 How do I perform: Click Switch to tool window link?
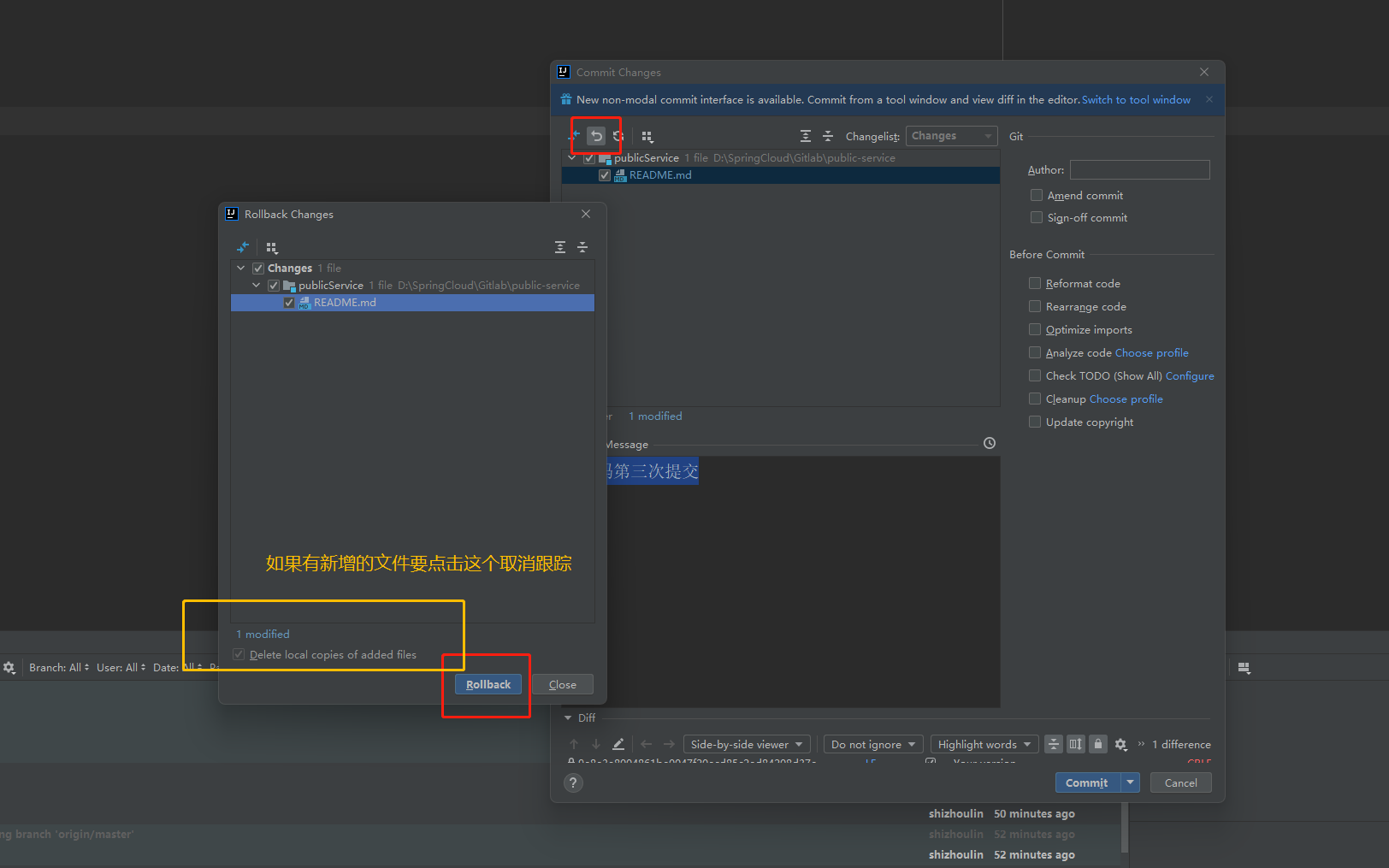1136,100
